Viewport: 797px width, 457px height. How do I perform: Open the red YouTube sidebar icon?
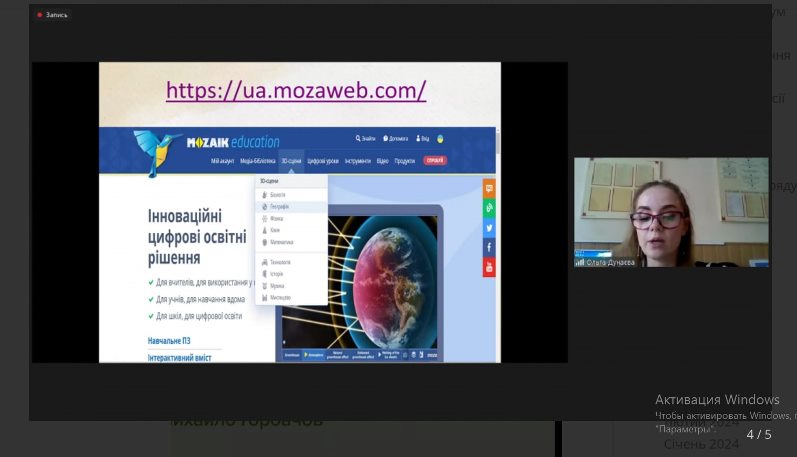point(489,267)
